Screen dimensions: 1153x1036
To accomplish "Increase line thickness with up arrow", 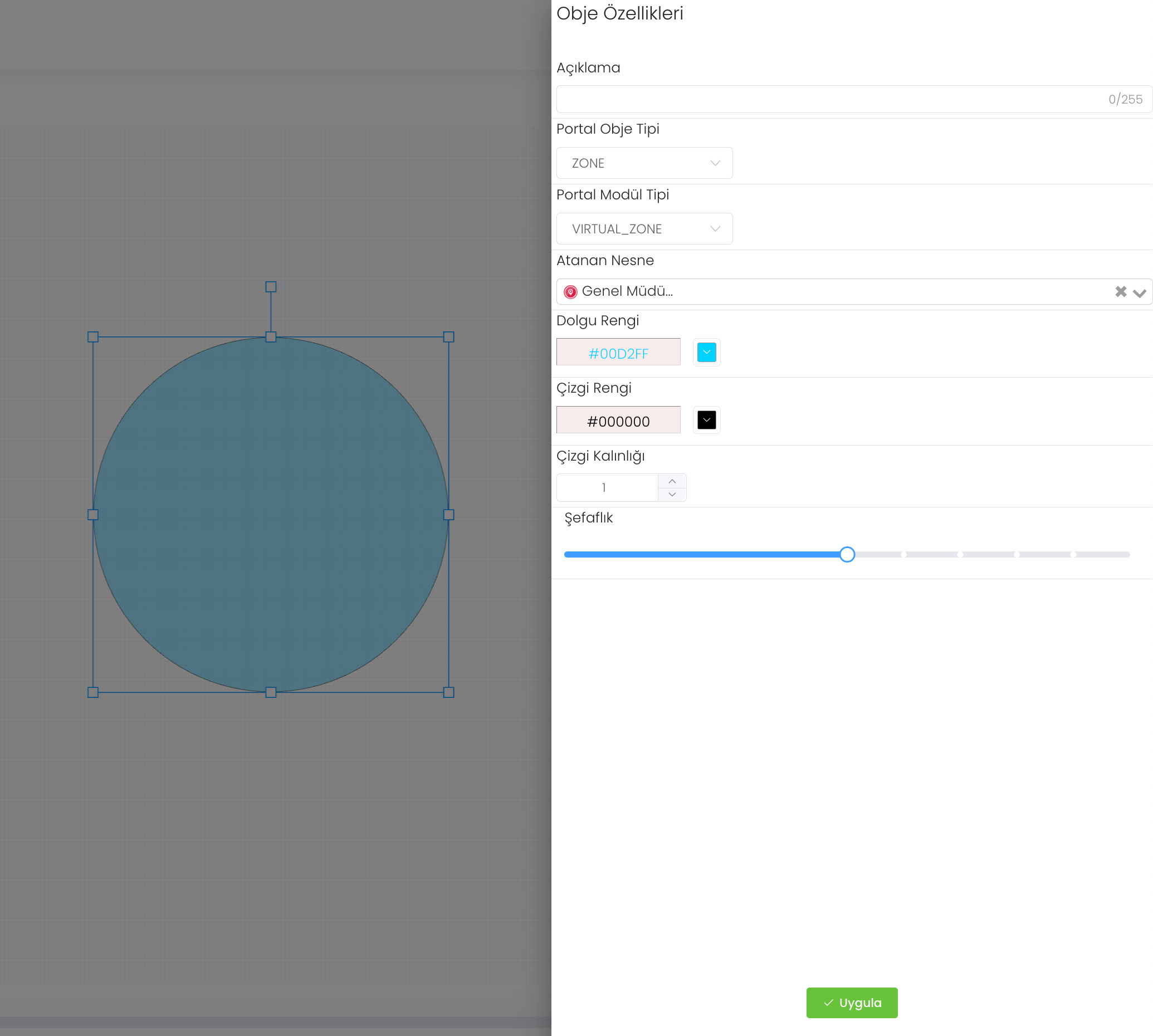I will pyautogui.click(x=672, y=481).
